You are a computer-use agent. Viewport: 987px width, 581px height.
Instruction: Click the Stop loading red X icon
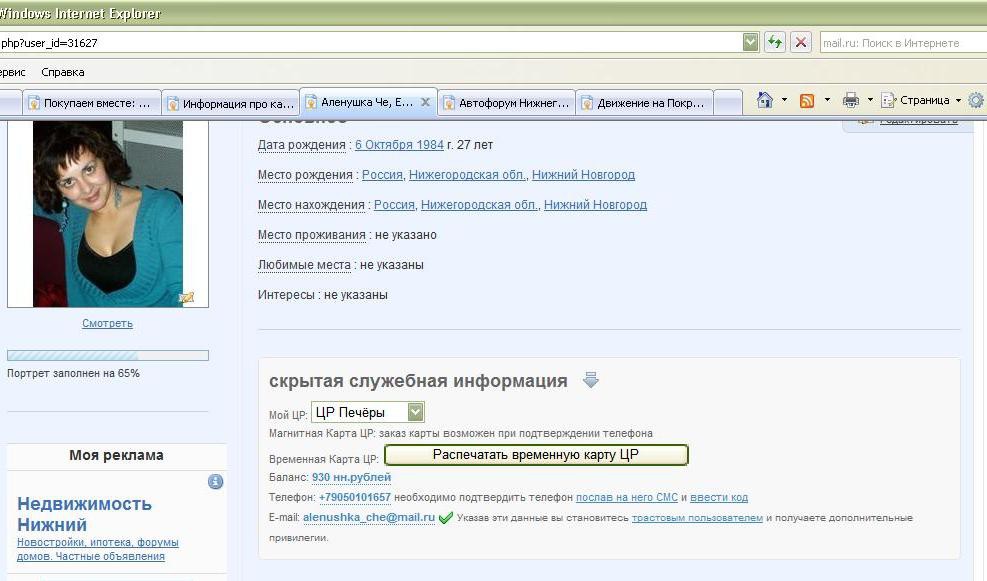[x=801, y=43]
